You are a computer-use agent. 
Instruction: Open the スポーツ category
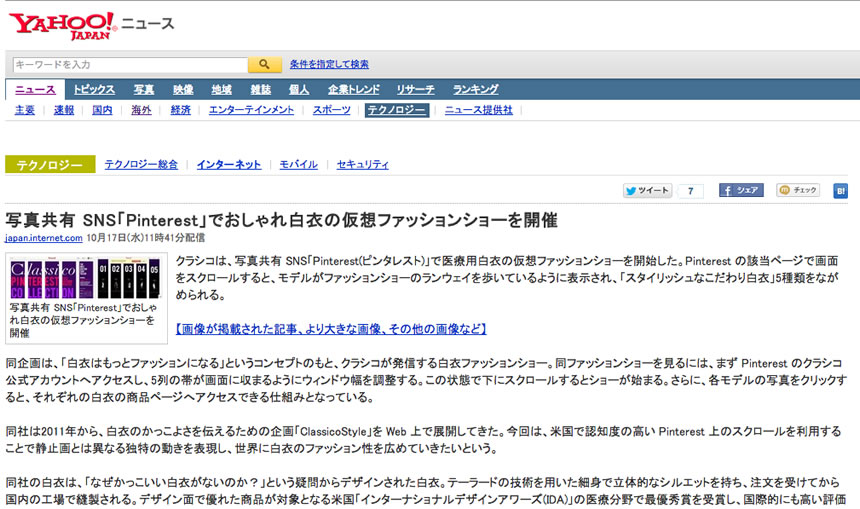[x=331, y=110]
